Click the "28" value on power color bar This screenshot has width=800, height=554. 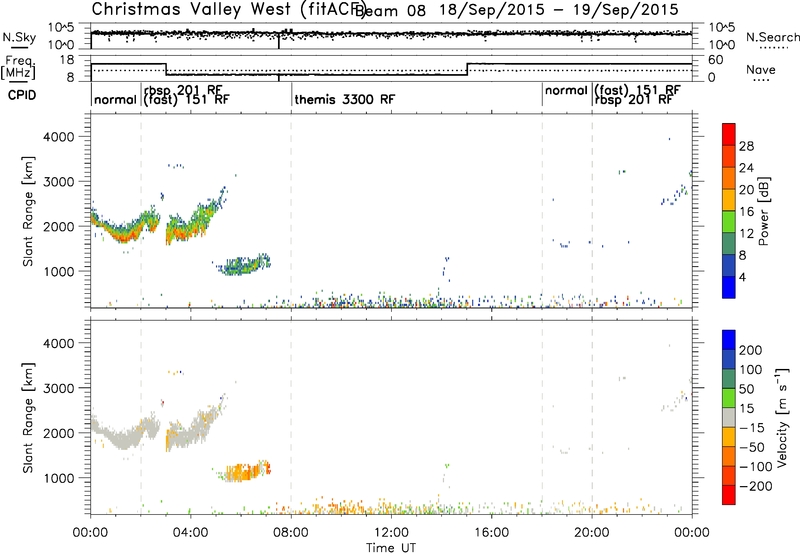pyautogui.click(x=746, y=146)
